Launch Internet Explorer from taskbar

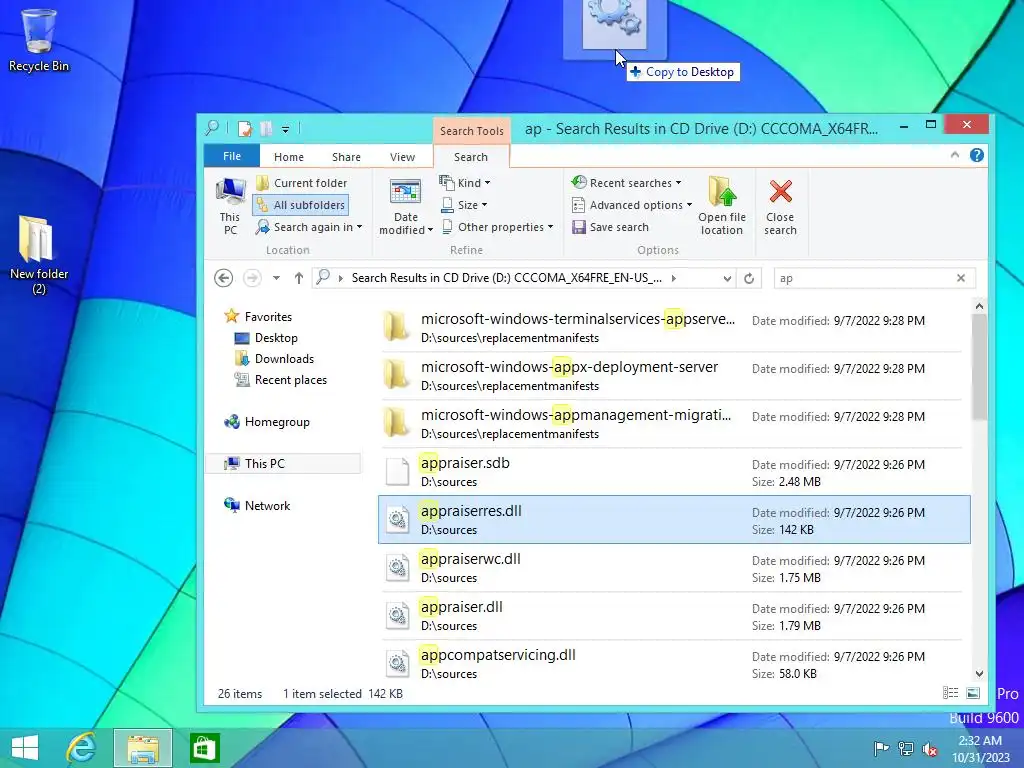81,748
